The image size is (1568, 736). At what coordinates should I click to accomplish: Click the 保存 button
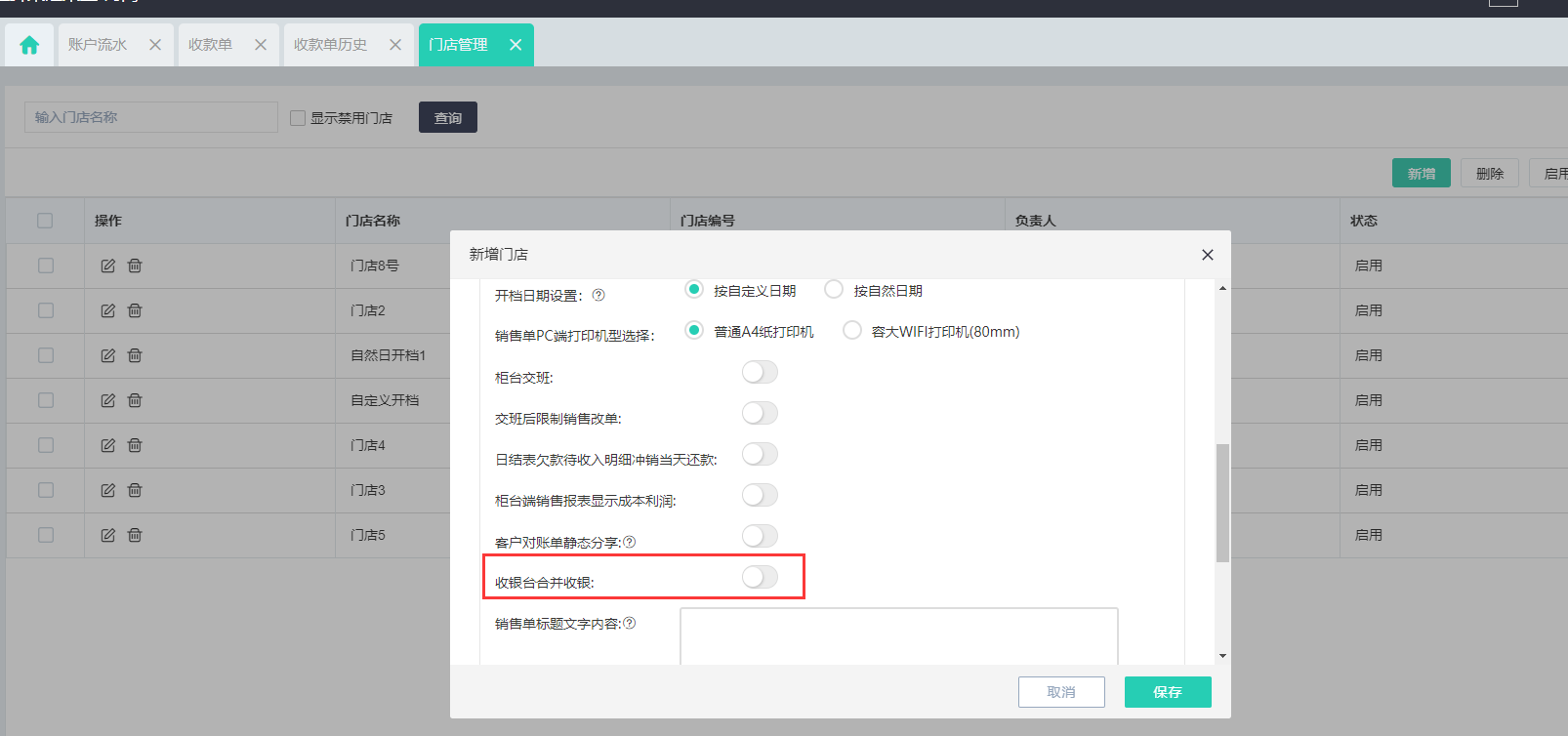[x=1167, y=692]
